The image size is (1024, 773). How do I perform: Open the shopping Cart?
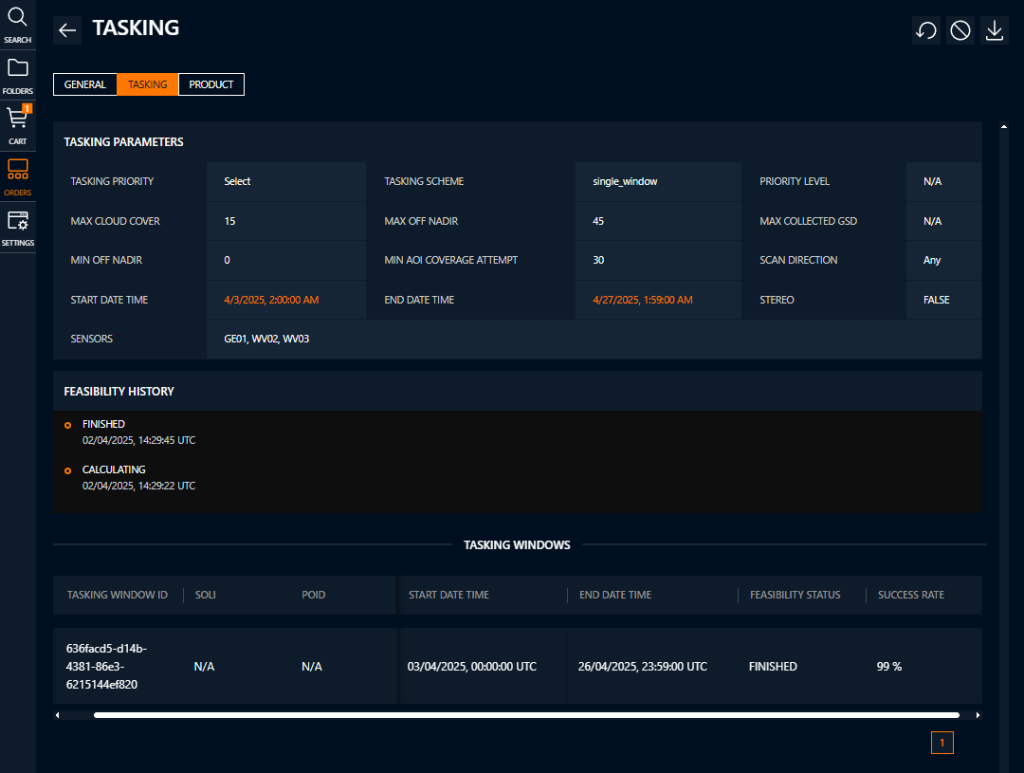pos(17,124)
